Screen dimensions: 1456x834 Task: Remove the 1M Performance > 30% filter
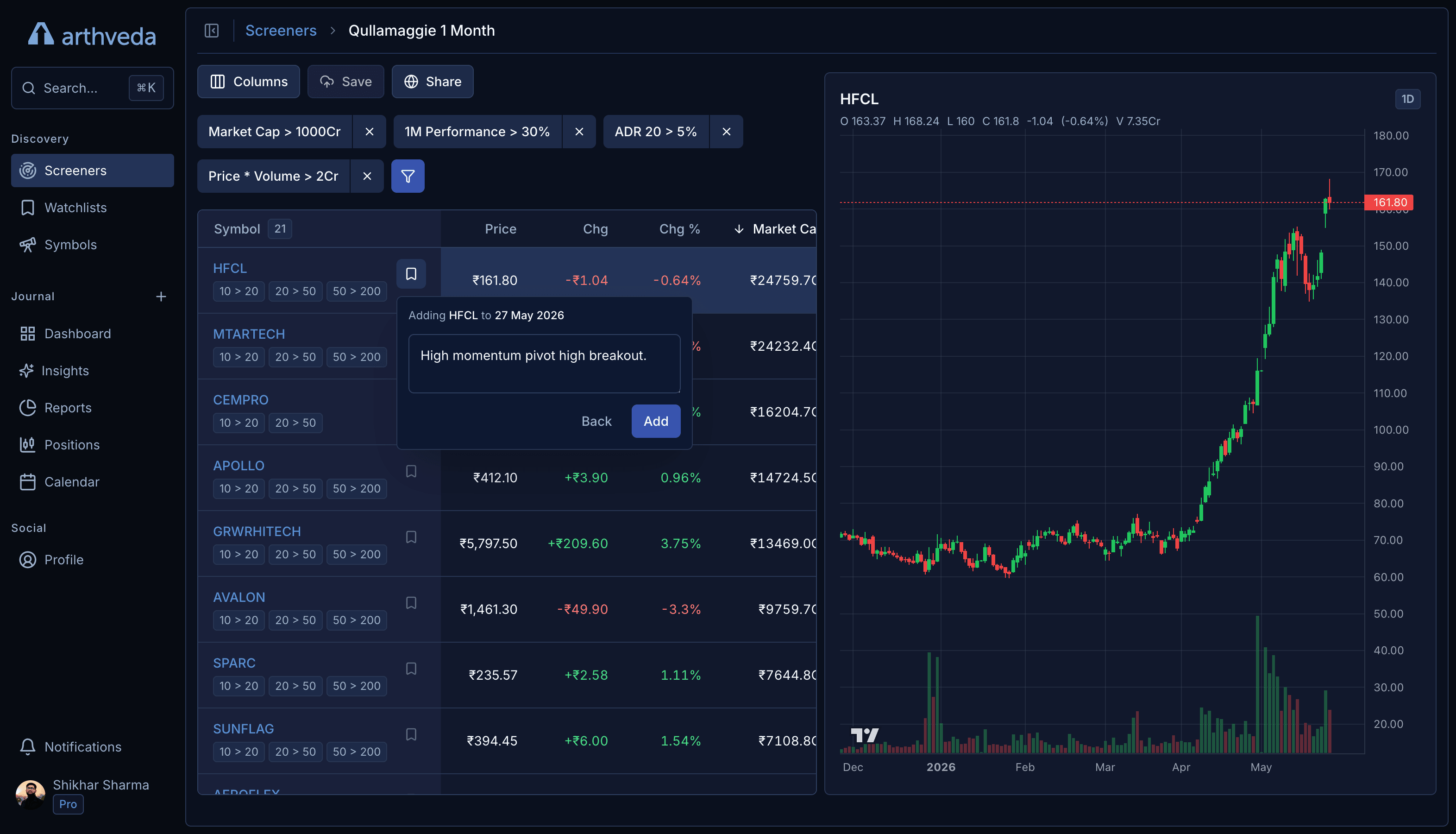pos(579,132)
